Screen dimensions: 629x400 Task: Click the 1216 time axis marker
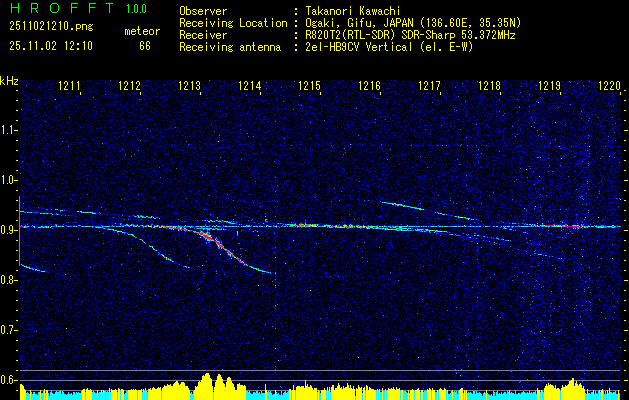[x=369, y=85]
